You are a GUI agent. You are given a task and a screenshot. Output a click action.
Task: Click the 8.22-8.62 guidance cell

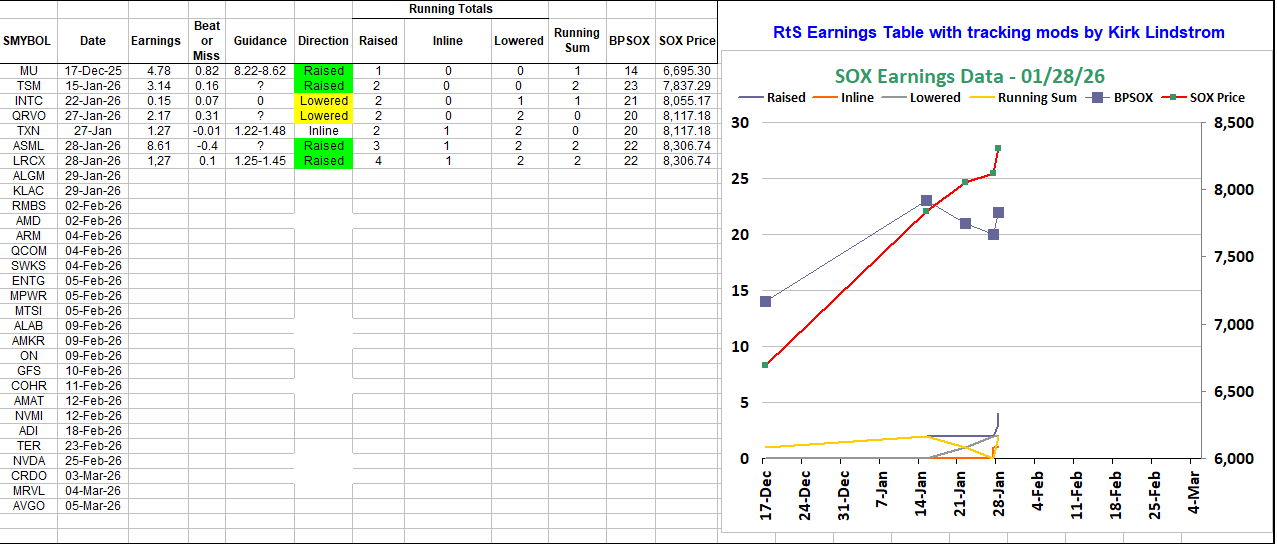(x=259, y=71)
